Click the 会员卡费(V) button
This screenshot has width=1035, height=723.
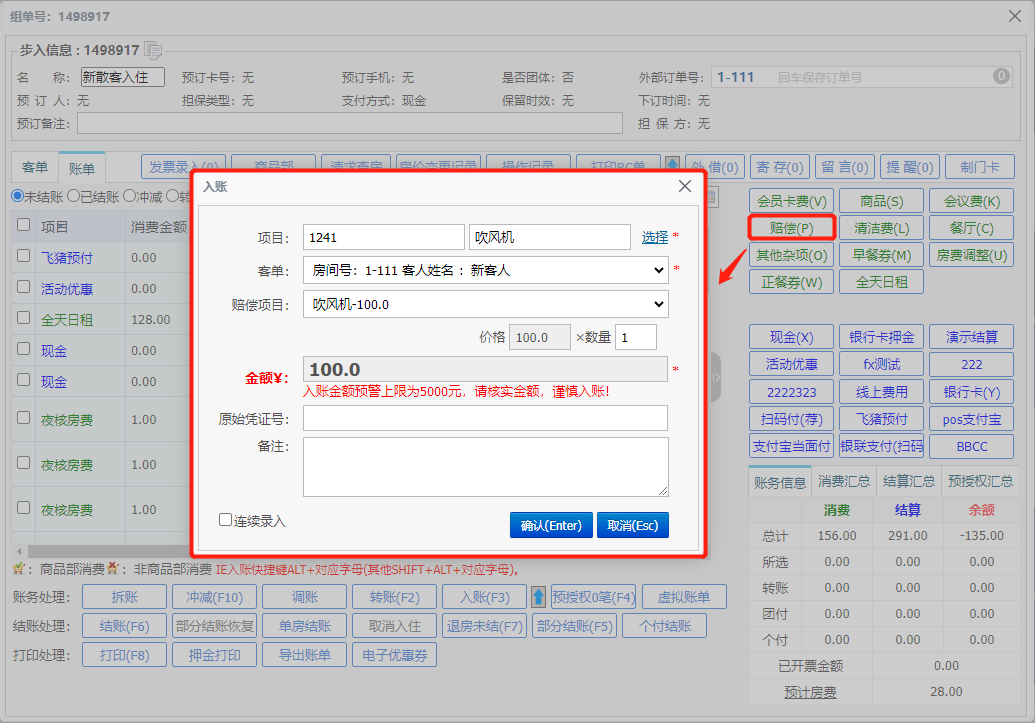coord(791,201)
